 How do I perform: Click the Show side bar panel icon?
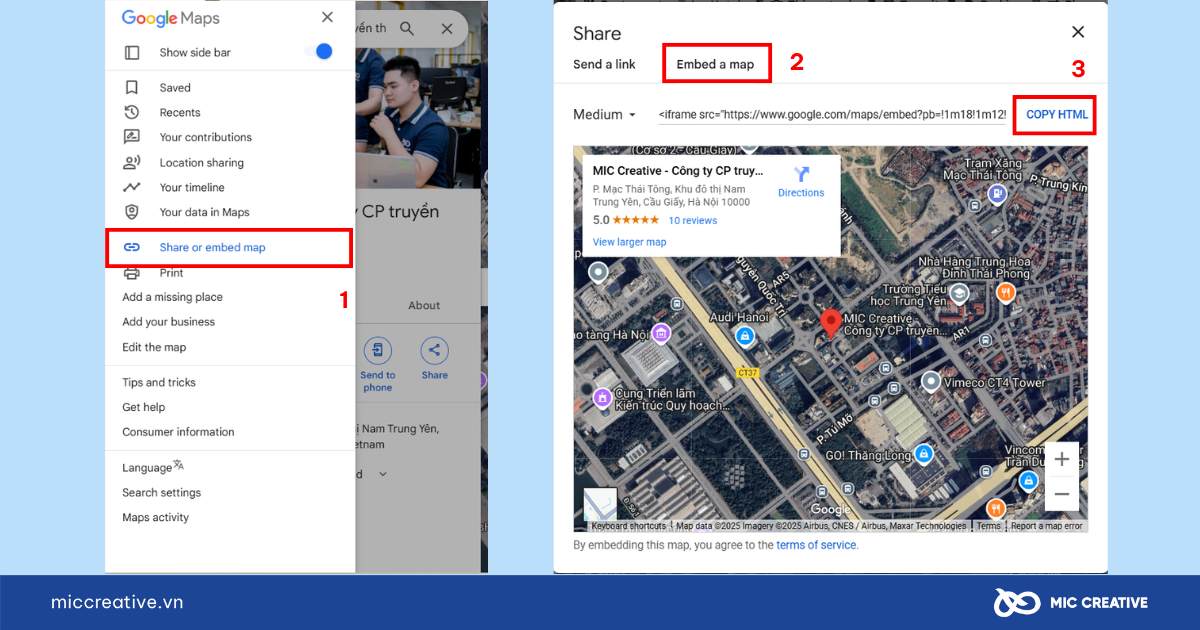point(132,52)
